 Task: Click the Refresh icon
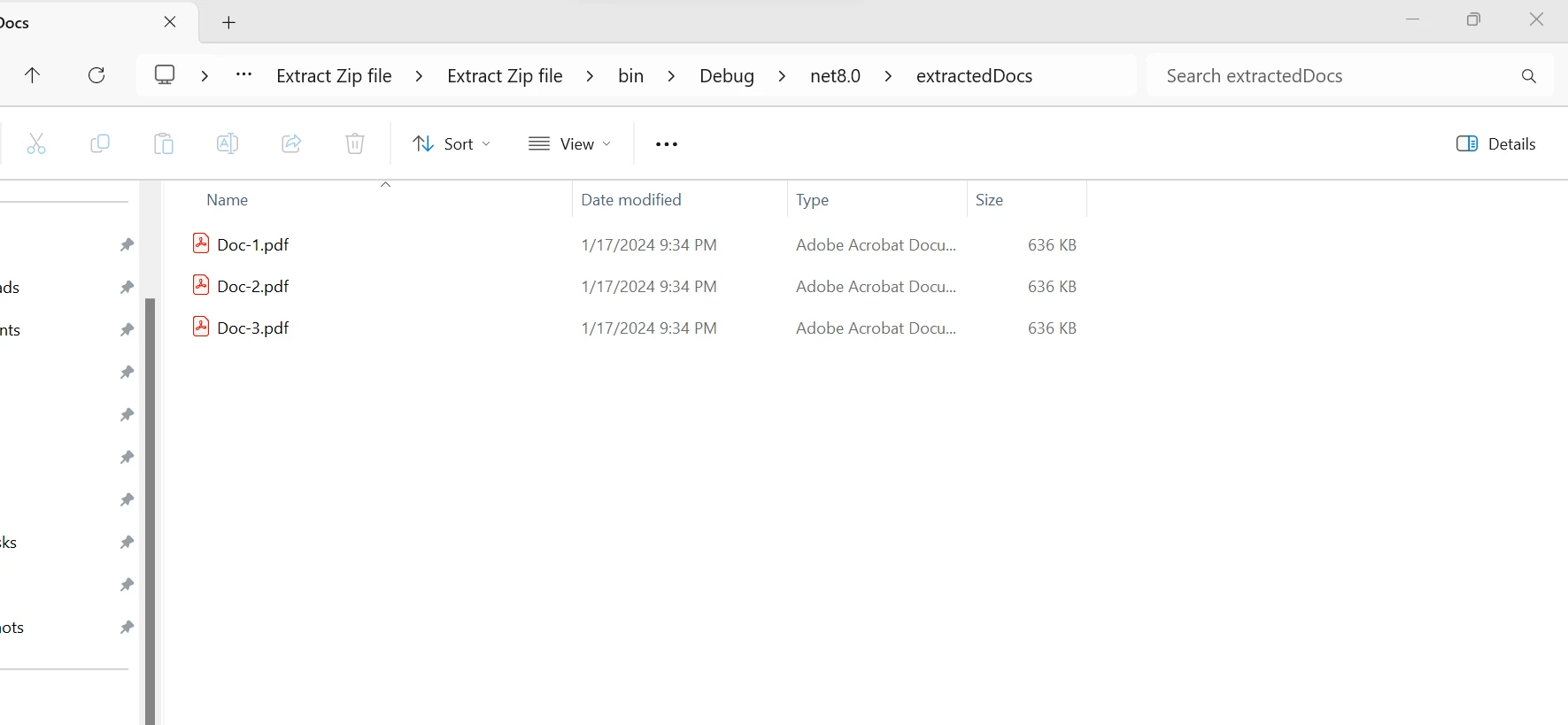tap(97, 76)
